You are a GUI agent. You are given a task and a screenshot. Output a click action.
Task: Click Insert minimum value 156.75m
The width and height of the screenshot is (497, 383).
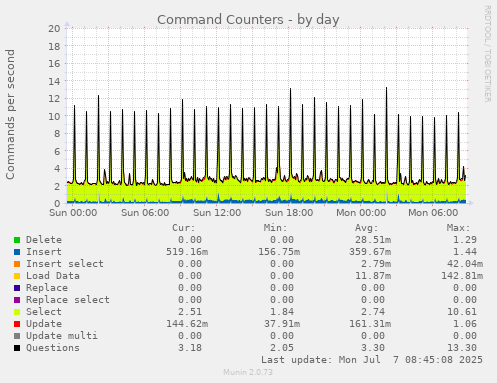coord(279,252)
